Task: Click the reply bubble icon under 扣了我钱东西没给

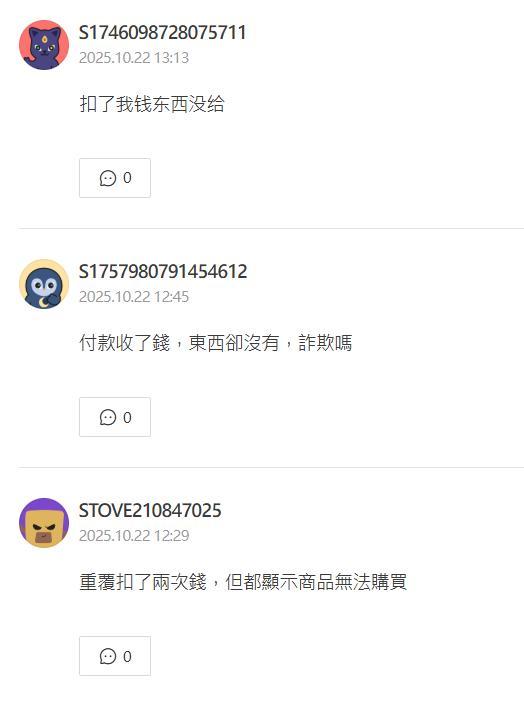Action: coord(108,178)
